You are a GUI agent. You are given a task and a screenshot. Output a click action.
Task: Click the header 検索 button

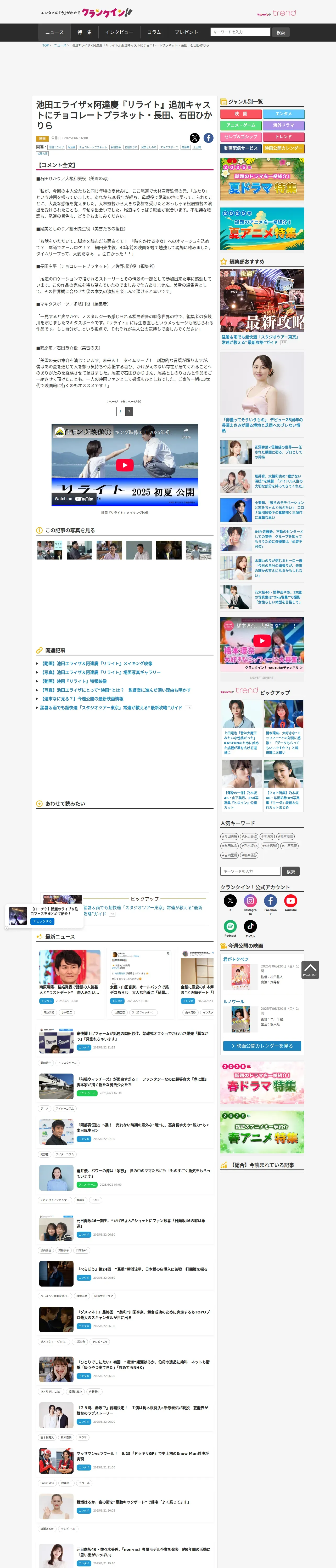[281, 32]
